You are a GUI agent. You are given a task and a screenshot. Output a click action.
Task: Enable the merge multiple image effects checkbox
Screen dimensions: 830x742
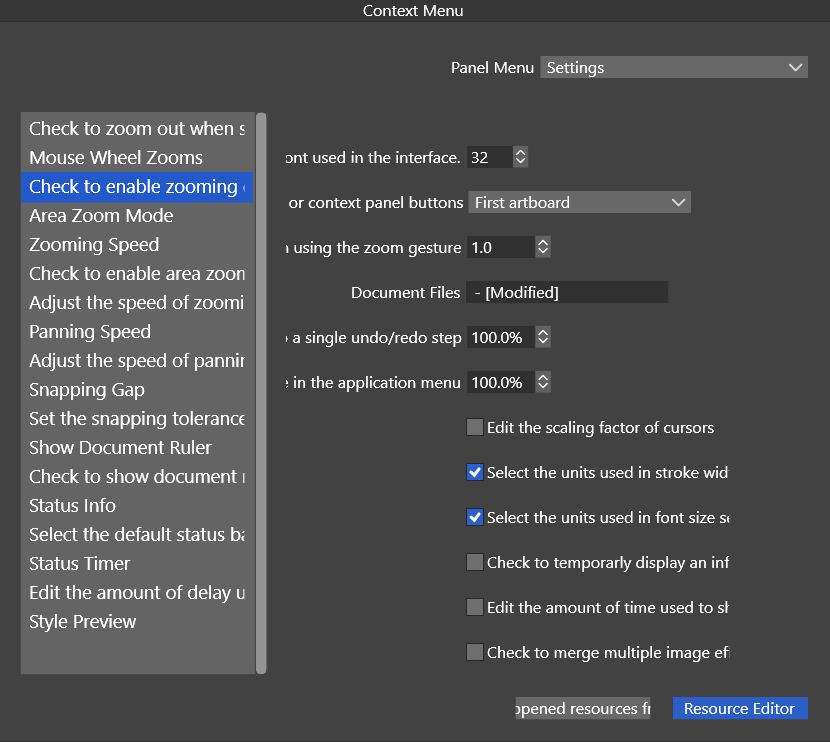[x=475, y=653]
